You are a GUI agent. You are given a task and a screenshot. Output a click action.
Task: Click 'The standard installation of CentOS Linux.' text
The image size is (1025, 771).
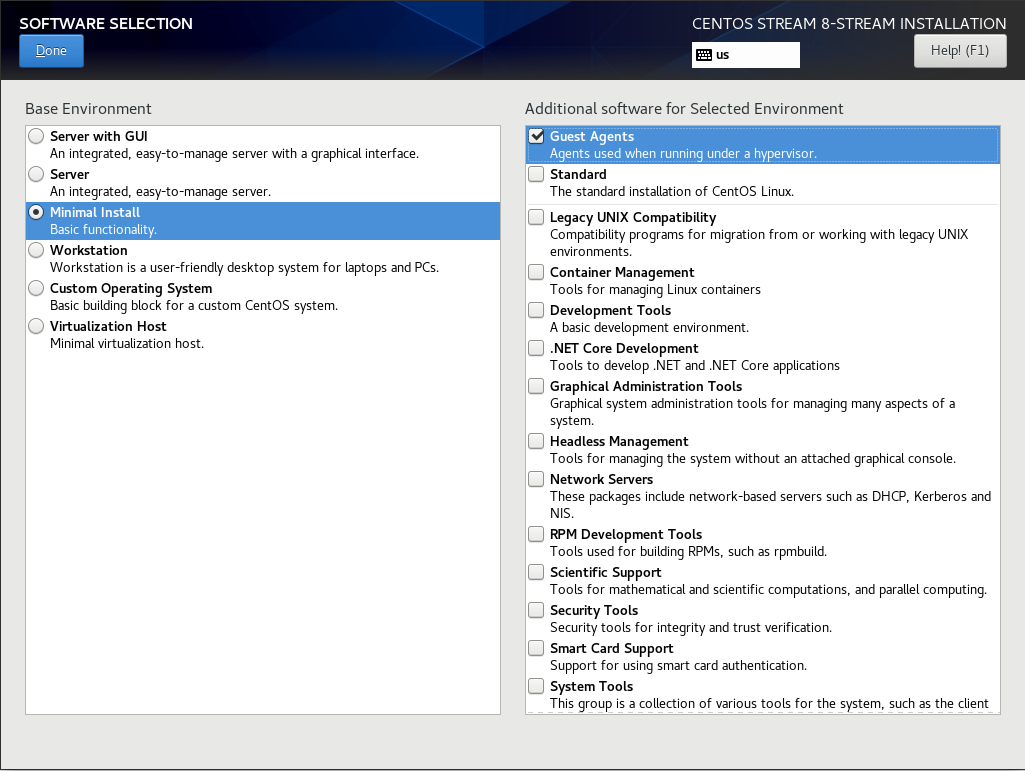pyautogui.click(x=672, y=192)
